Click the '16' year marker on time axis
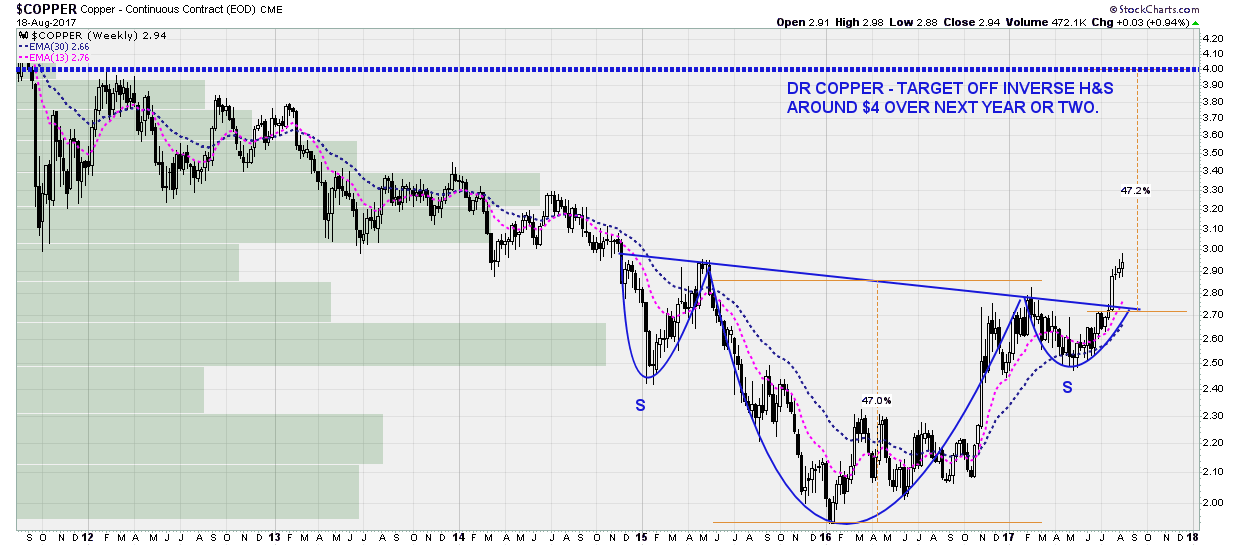This screenshot has width=1240, height=546. [x=828, y=536]
